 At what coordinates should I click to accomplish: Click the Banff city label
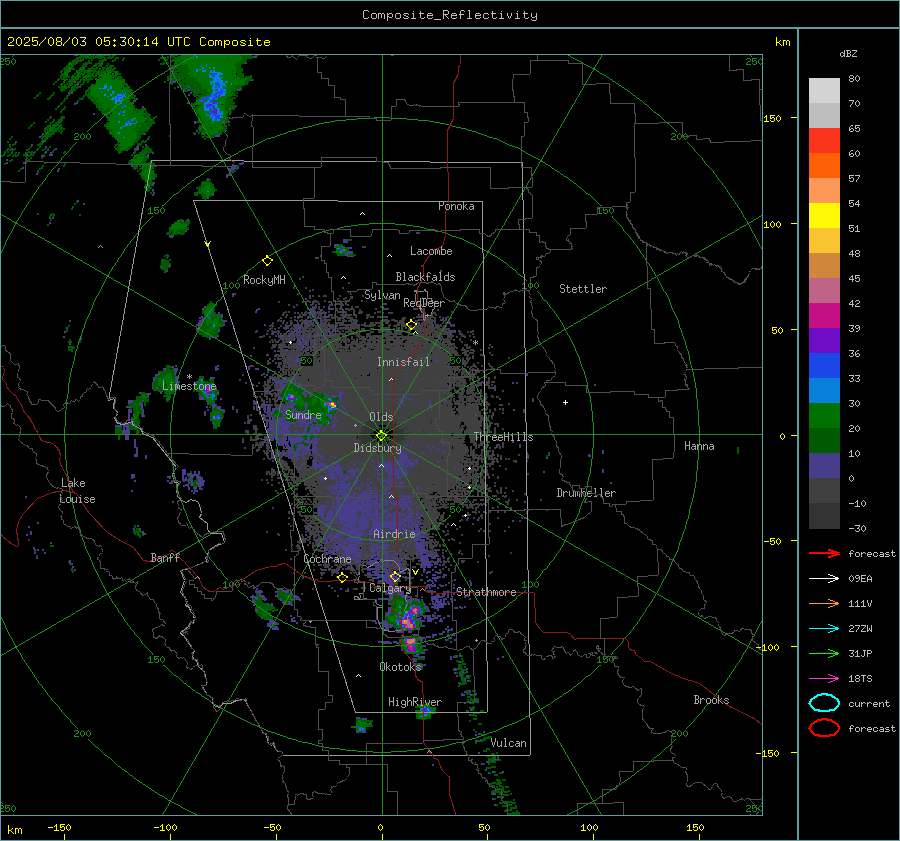[x=165, y=557]
